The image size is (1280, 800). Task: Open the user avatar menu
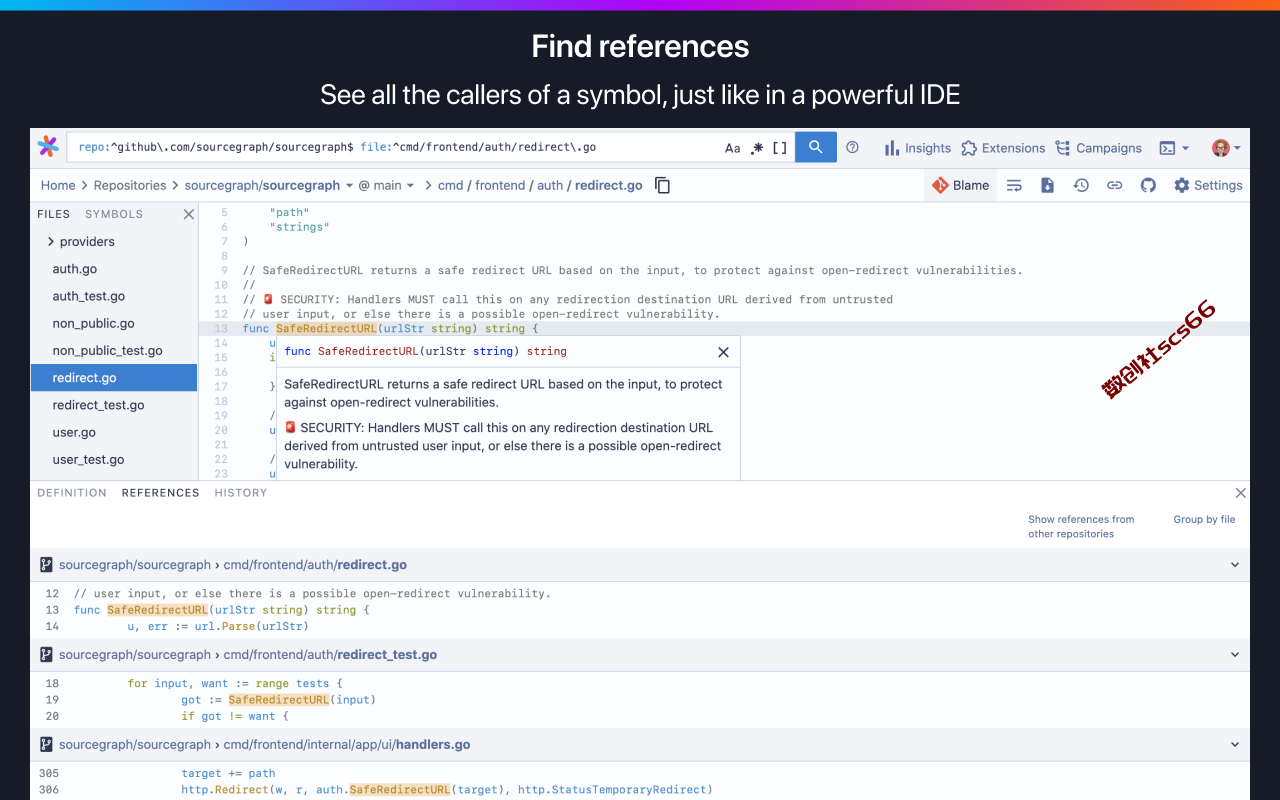1226,148
